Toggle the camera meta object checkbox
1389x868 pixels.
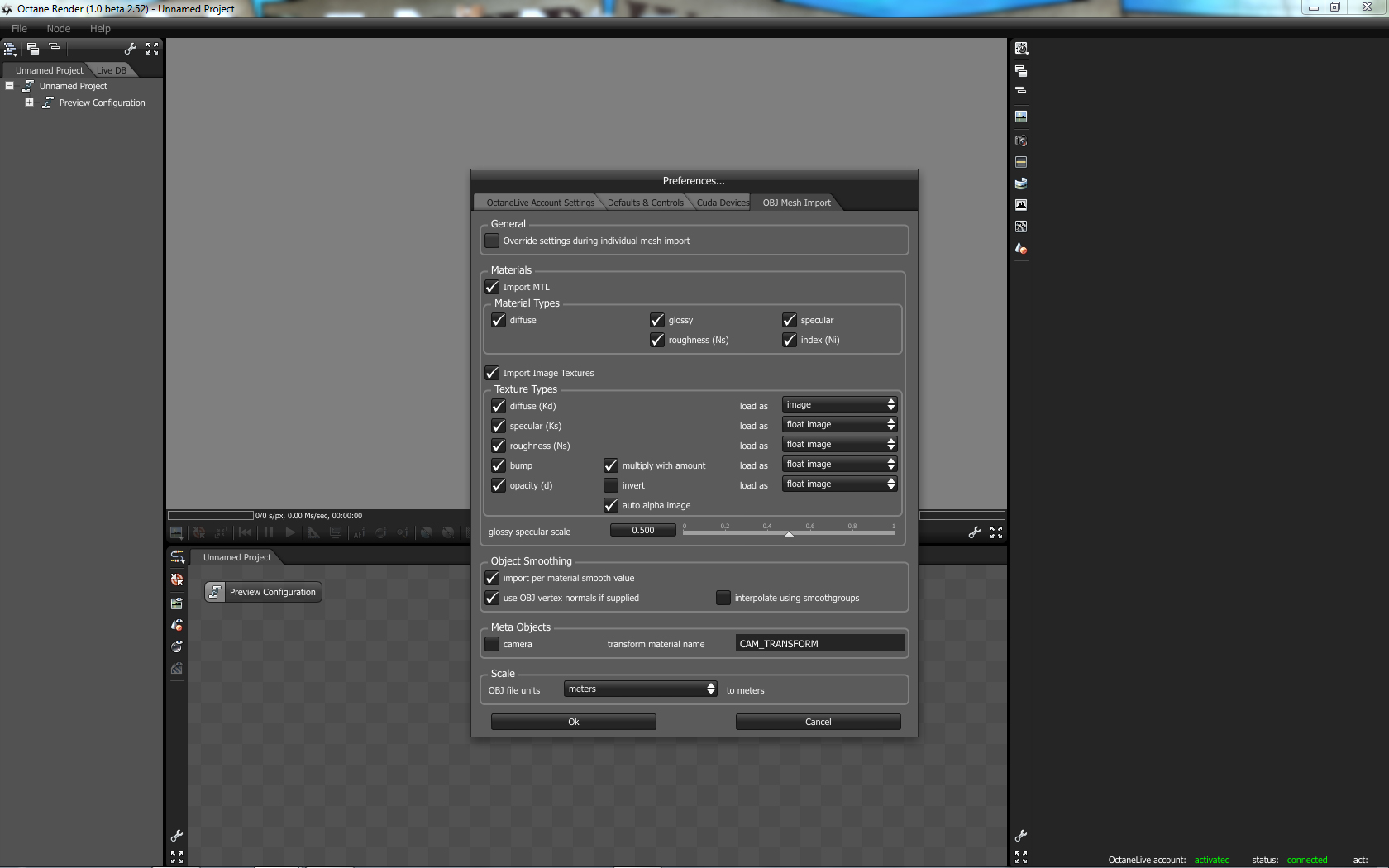pos(492,644)
